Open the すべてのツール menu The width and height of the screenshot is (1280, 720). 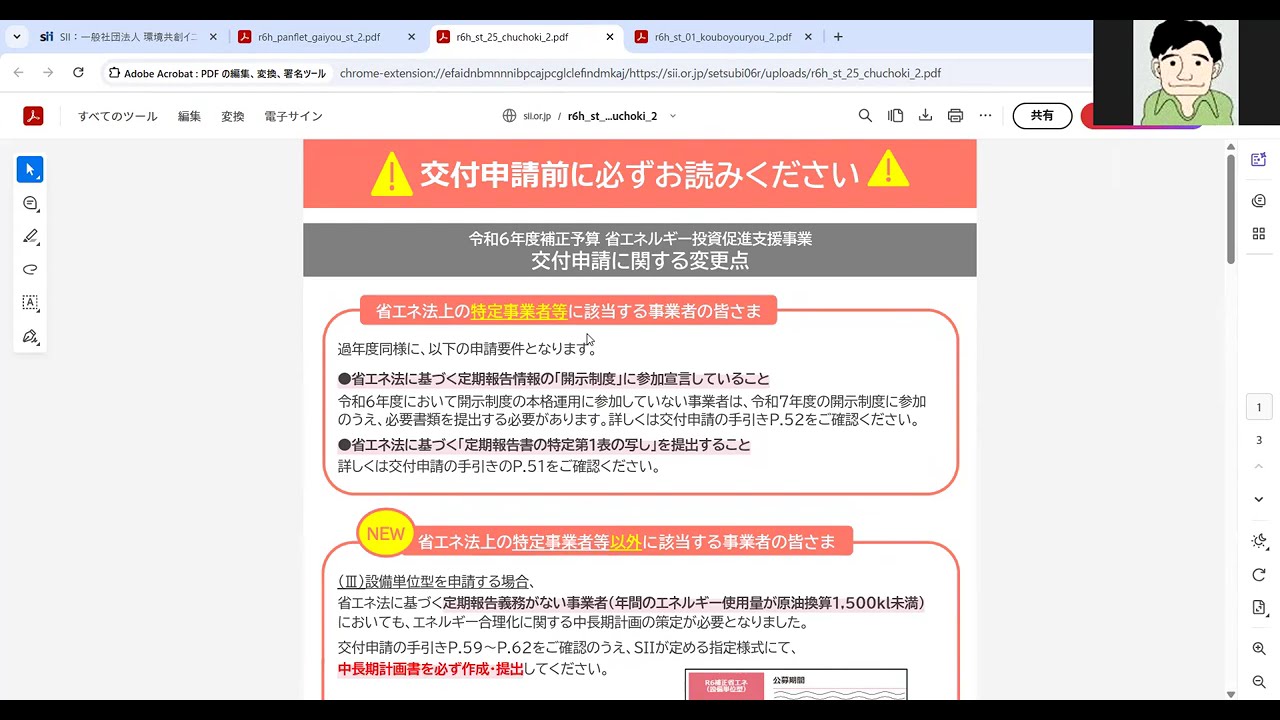(x=117, y=116)
